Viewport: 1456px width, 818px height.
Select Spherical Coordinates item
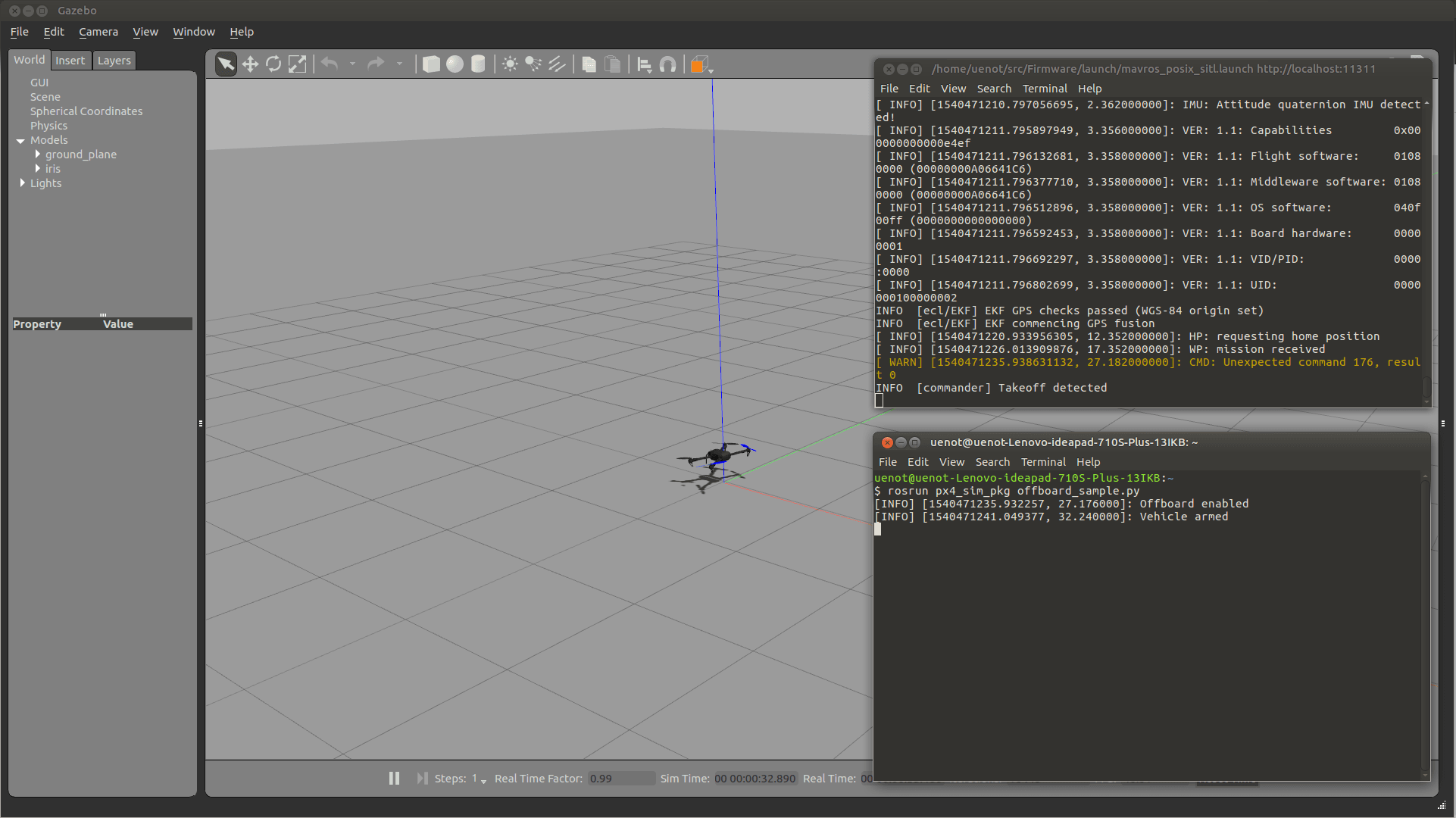pos(86,111)
